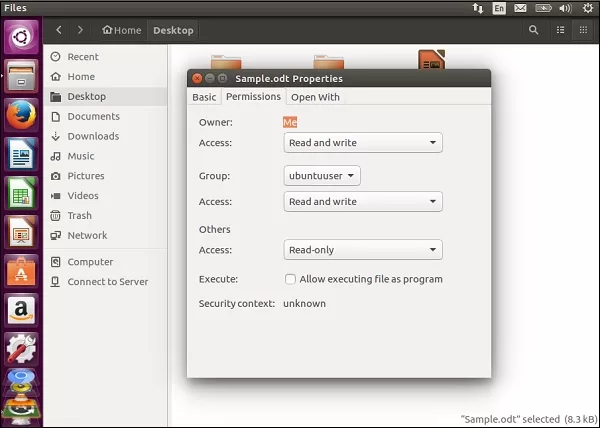Open the Owner access dropdown
The width and height of the screenshot is (600, 428).
tap(362, 143)
